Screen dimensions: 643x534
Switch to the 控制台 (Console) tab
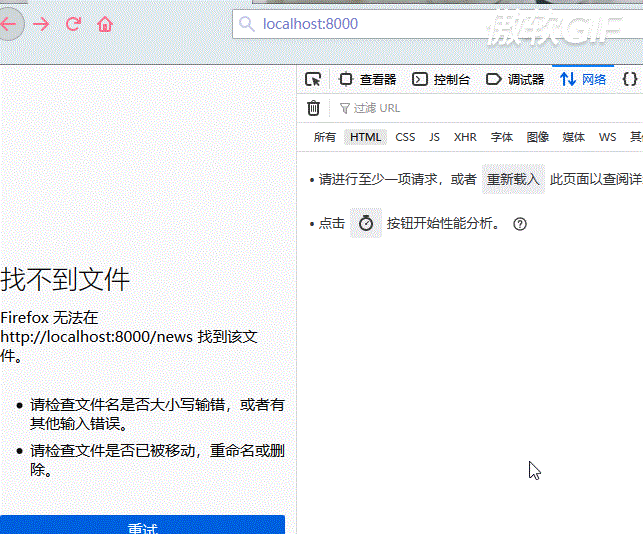pos(441,79)
